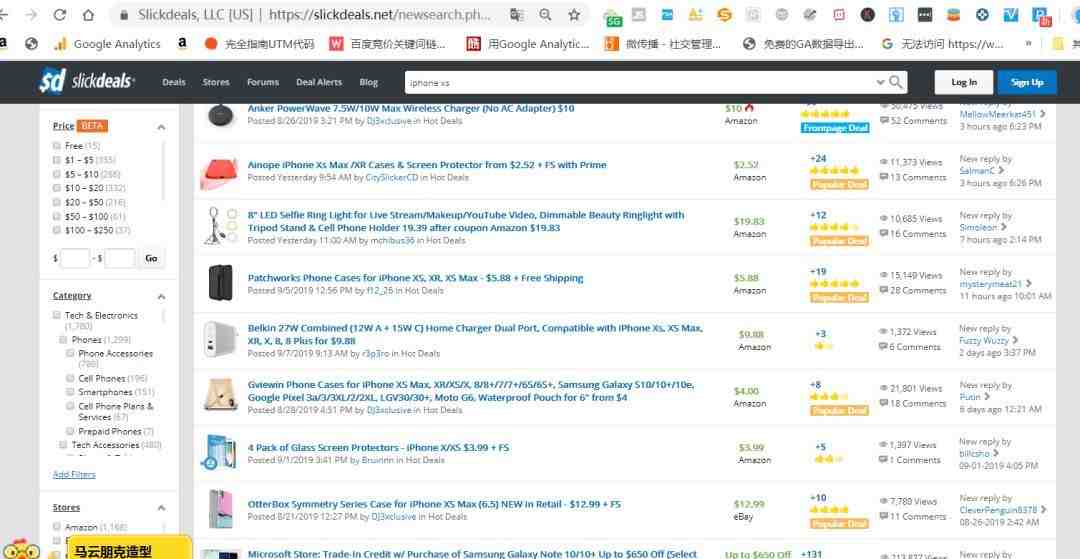Image resolution: width=1080 pixels, height=559 pixels.
Task: Click the Frontpage Deal badge
Action: (835, 127)
